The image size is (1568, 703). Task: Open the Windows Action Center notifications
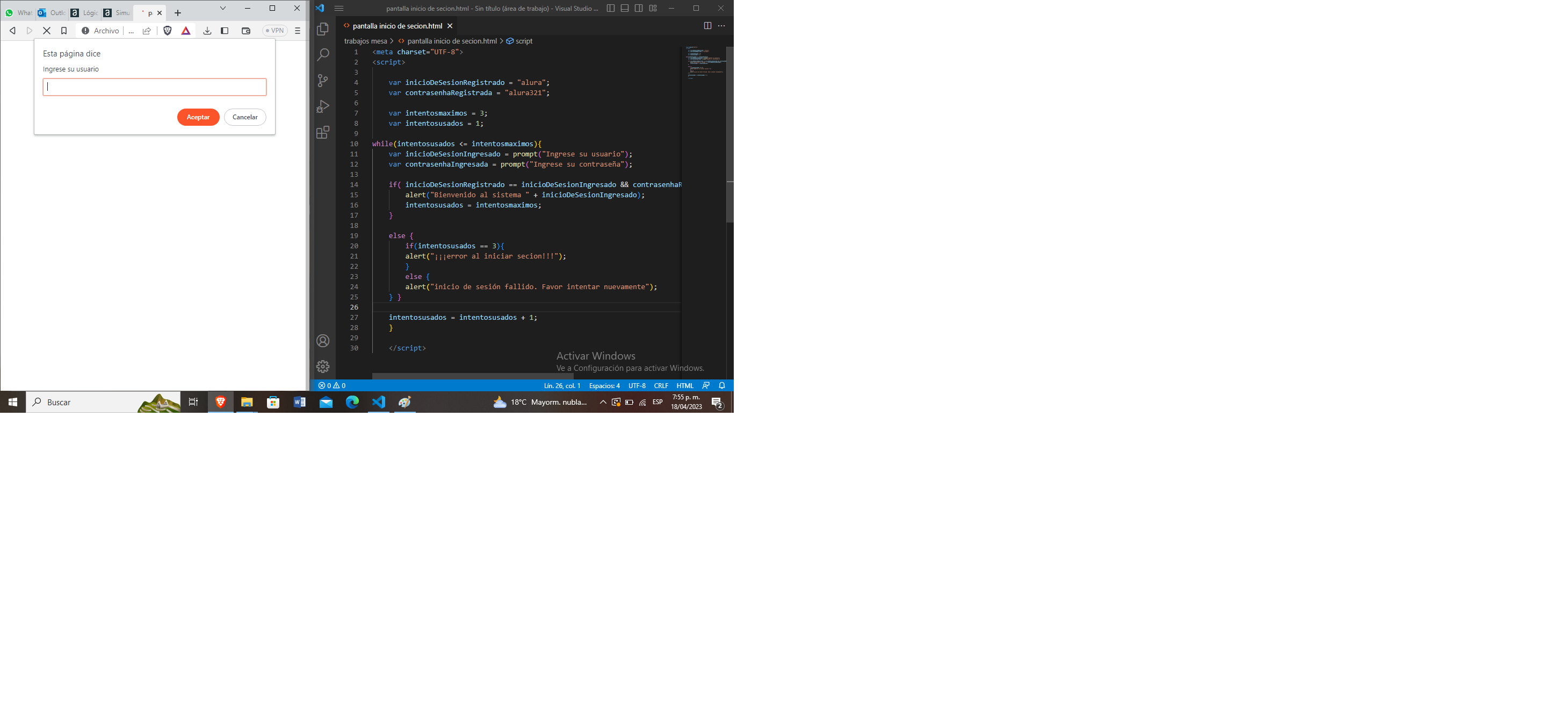(x=717, y=402)
